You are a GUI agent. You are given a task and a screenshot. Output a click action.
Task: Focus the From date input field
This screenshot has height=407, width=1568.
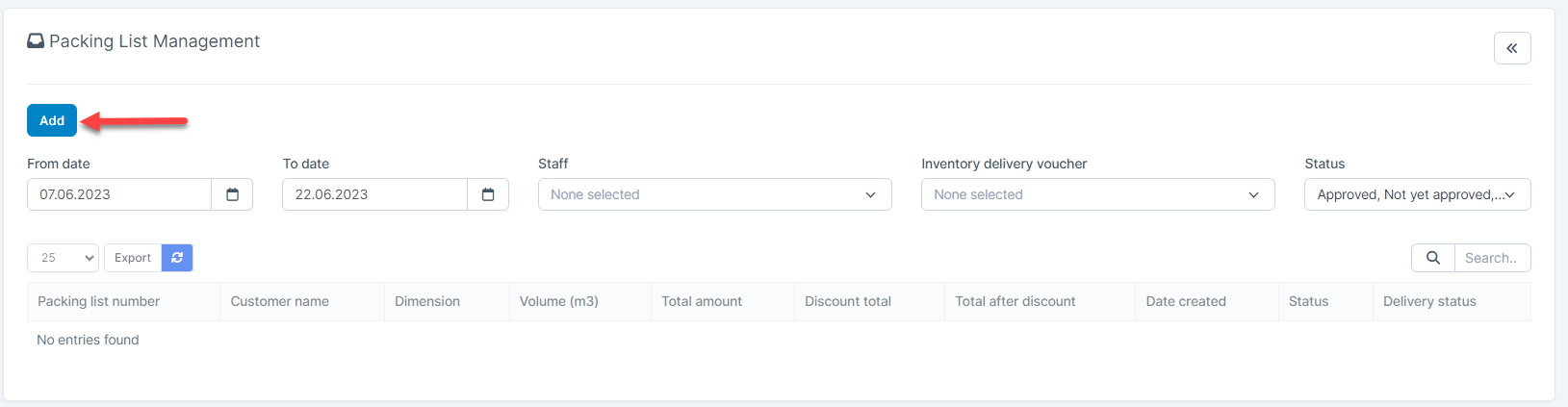point(119,194)
